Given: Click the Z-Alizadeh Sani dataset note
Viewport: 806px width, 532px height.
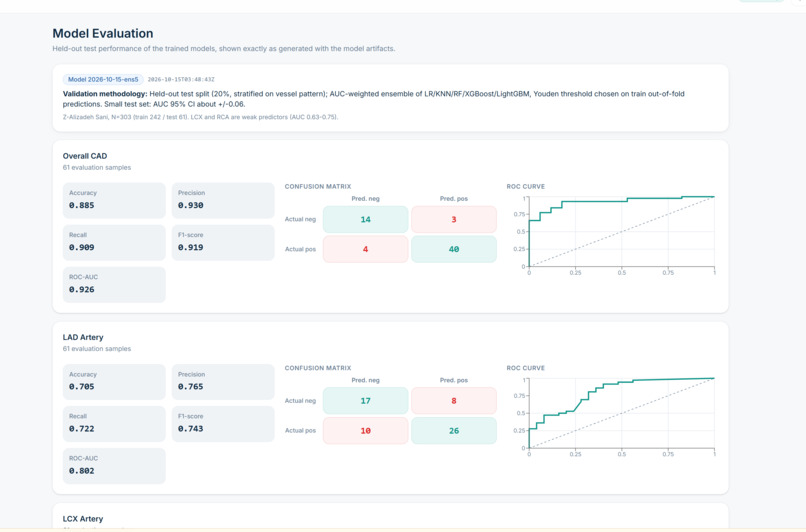Looking at the screenshot, I should pyautogui.click(x=200, y=117).
